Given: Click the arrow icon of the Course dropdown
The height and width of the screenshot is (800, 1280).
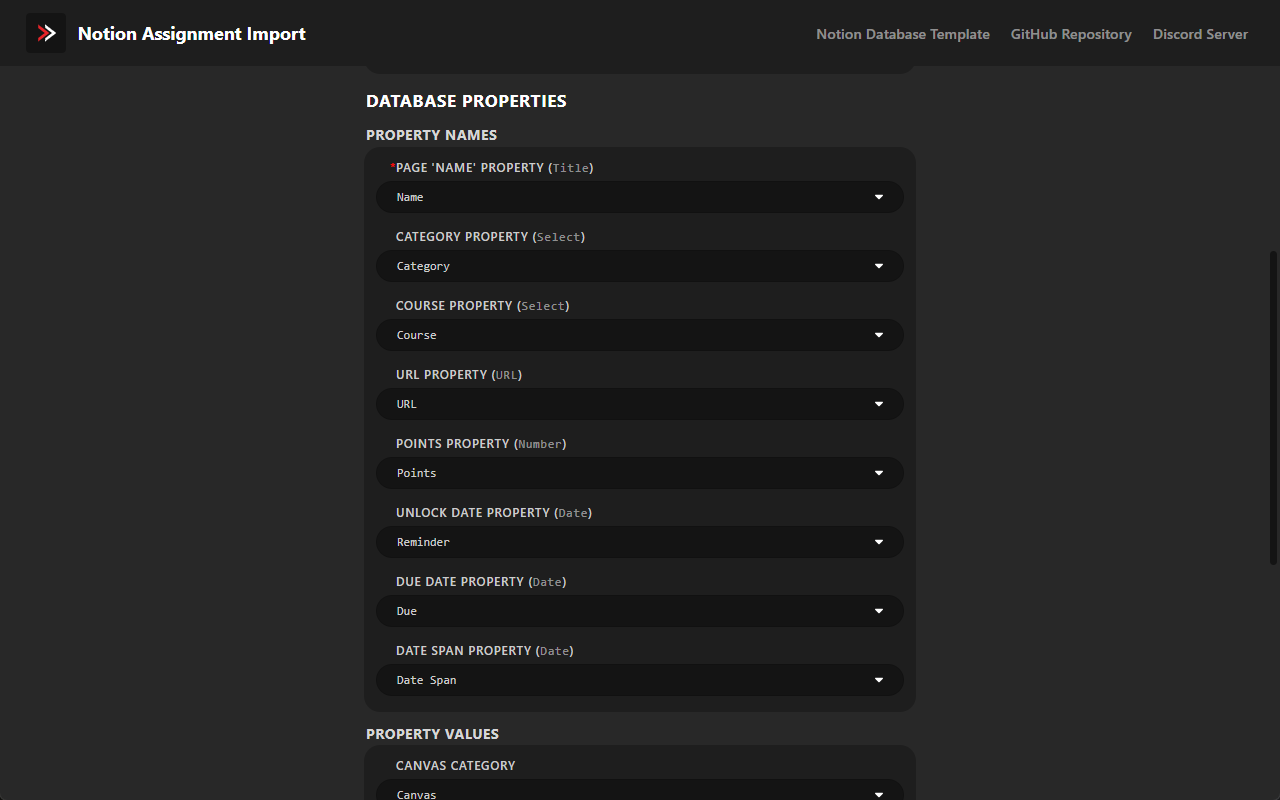Looking at the screenshot, I should 879,335.
